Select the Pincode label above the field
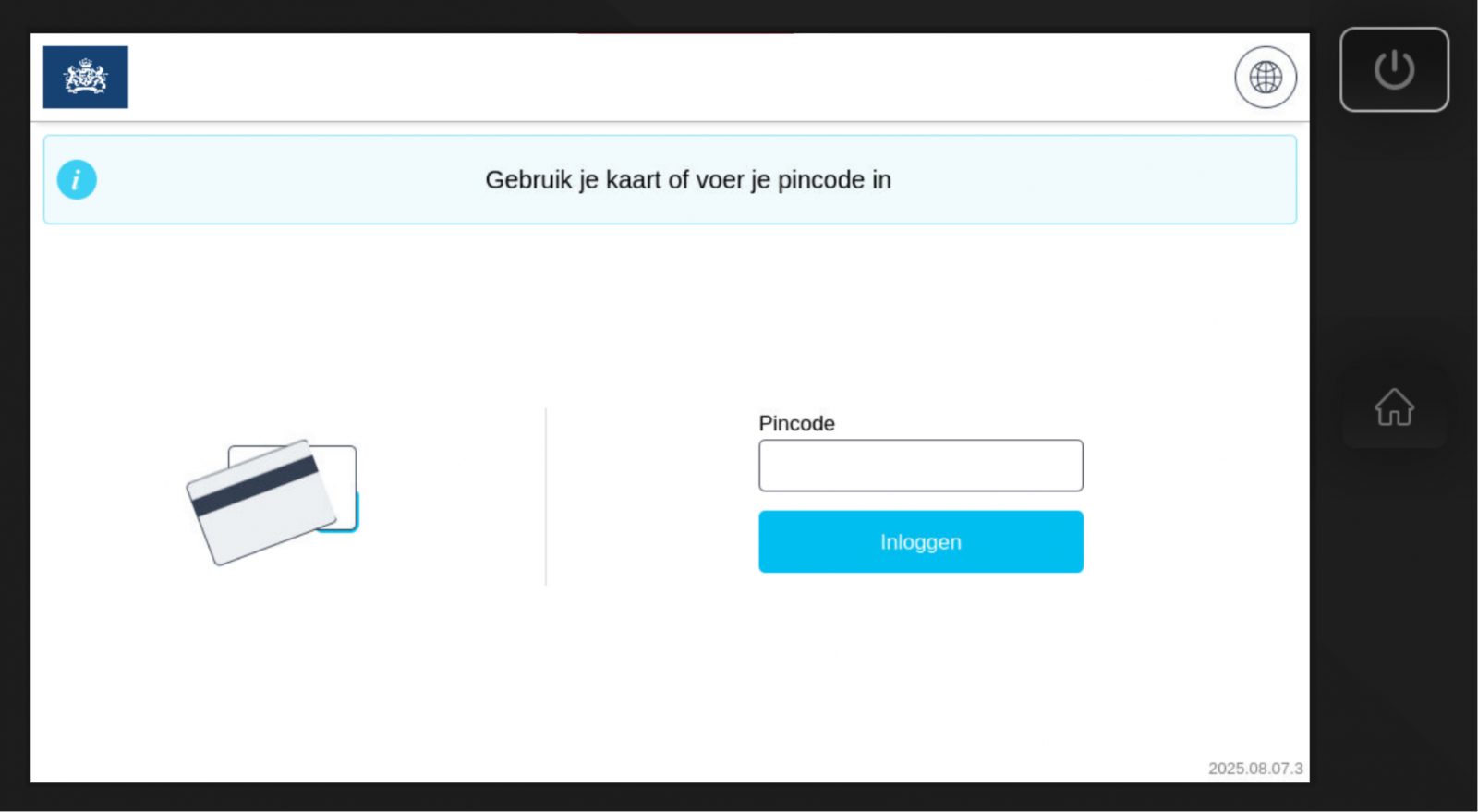 pyautogui.click(x=796, y=423)
